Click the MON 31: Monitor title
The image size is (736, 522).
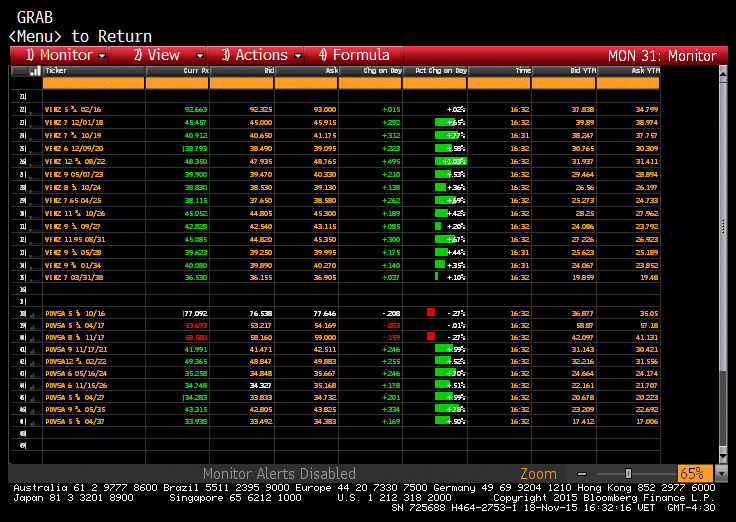coord(662,56)
